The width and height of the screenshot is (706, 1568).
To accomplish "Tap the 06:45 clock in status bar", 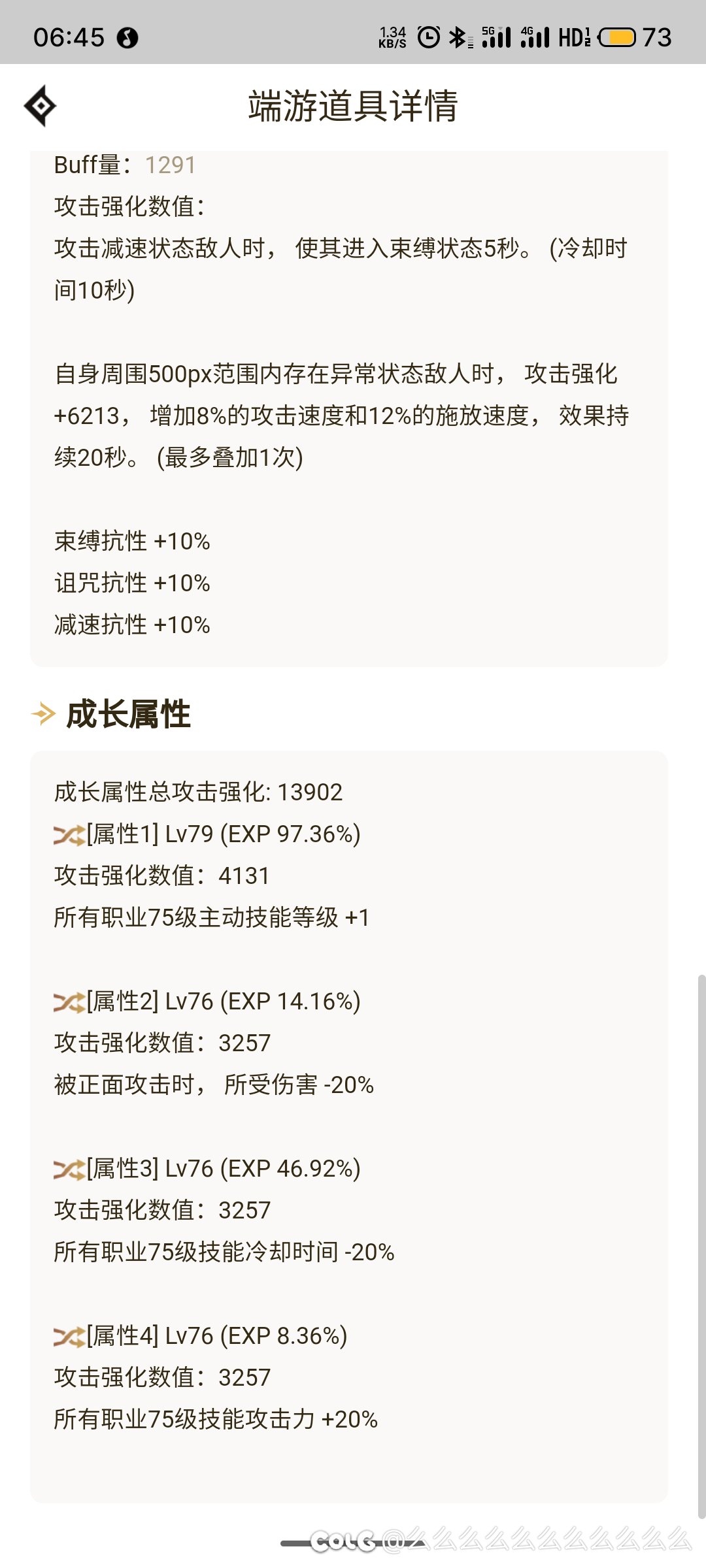I will click(69, 38).
